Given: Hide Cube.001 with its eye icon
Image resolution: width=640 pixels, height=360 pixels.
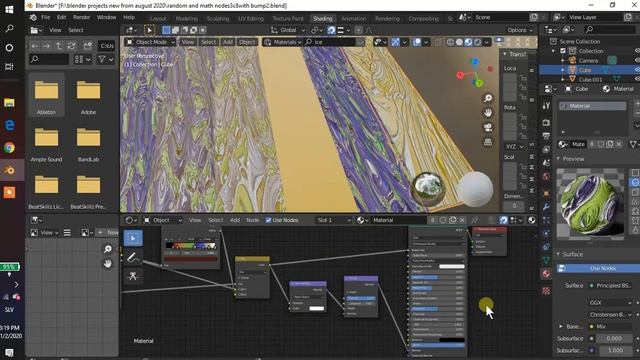Looking at the screenshot, I should pos(637,79).
